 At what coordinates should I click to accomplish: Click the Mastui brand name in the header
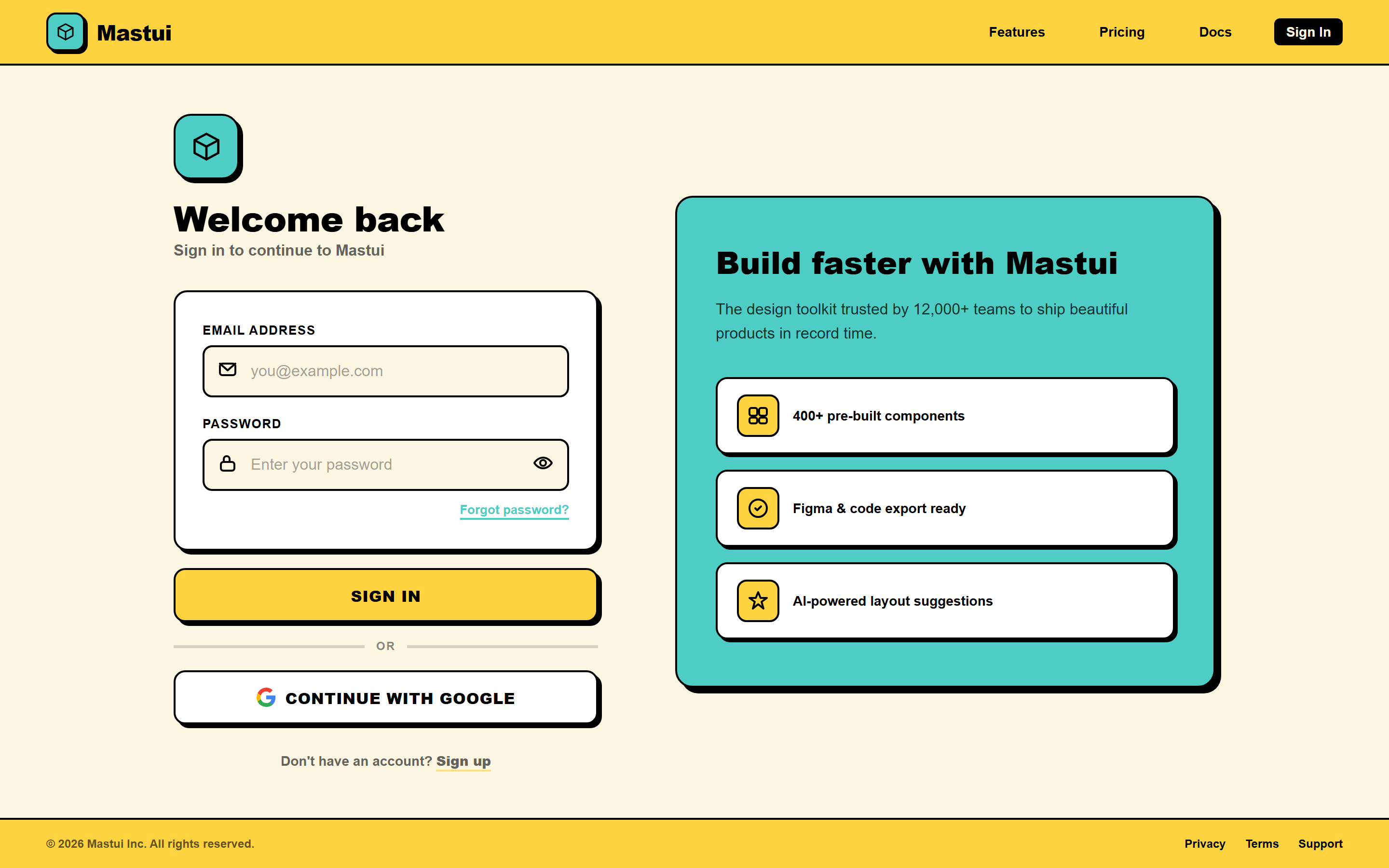pyautogui.click(x=134, y=33)
